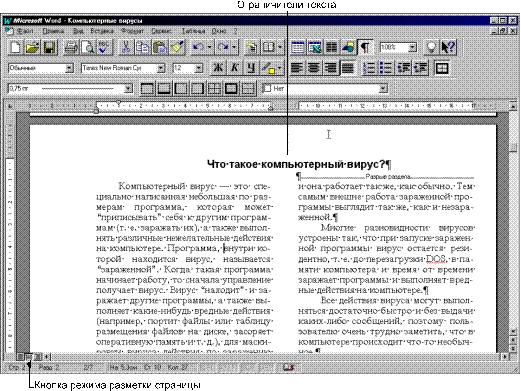The image size is (521, 391).
Task: Open the Вид menu
Action: (x=78, y=31)
